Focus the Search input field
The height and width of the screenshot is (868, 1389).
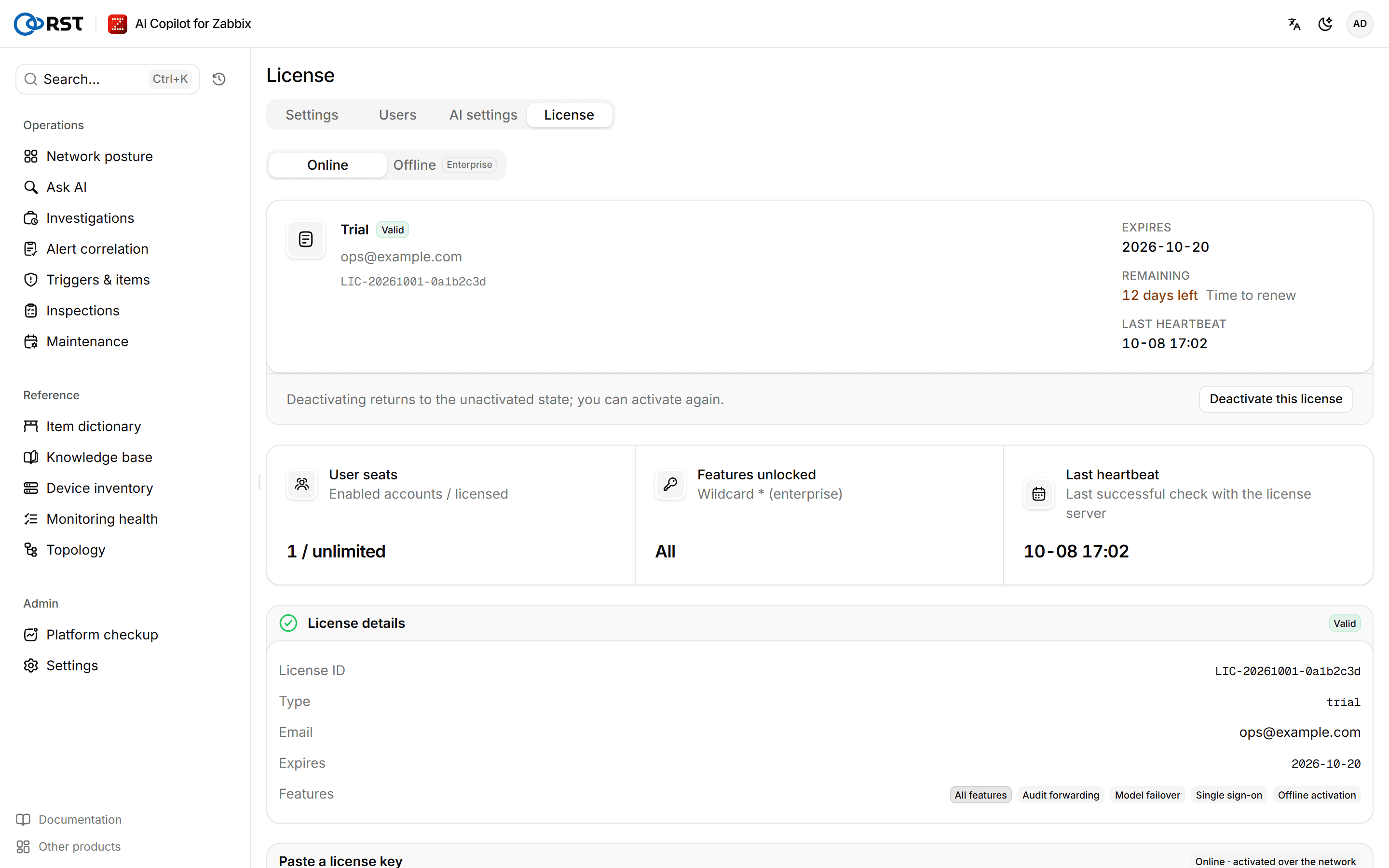(108, 79)
